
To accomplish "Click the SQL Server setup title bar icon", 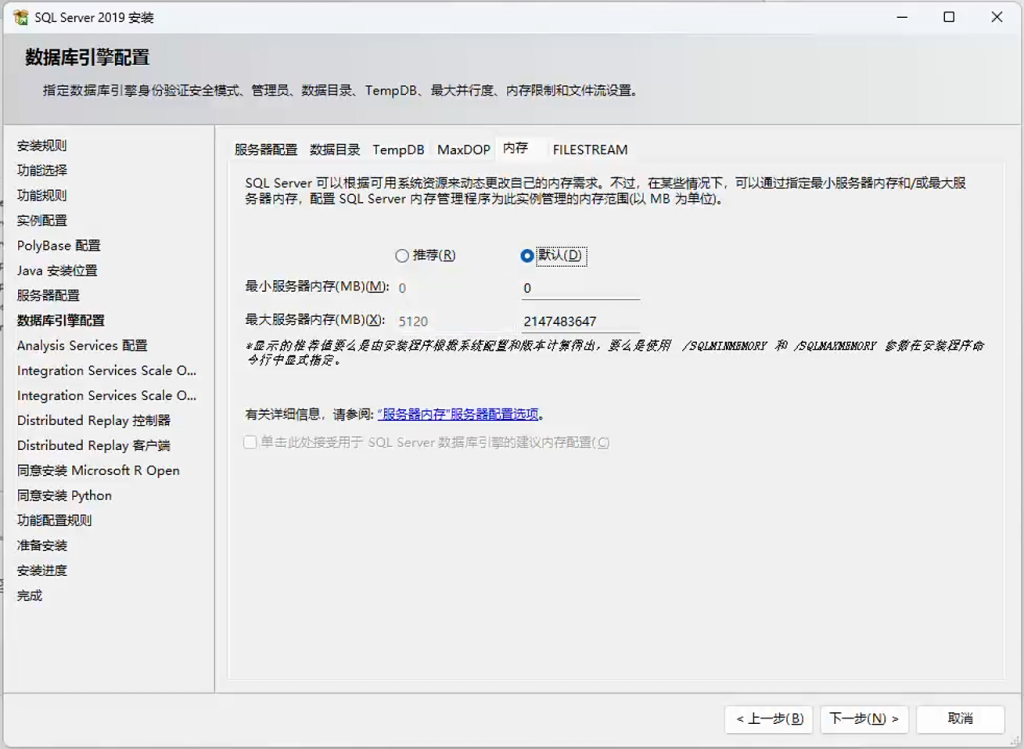I will point(21,18).
